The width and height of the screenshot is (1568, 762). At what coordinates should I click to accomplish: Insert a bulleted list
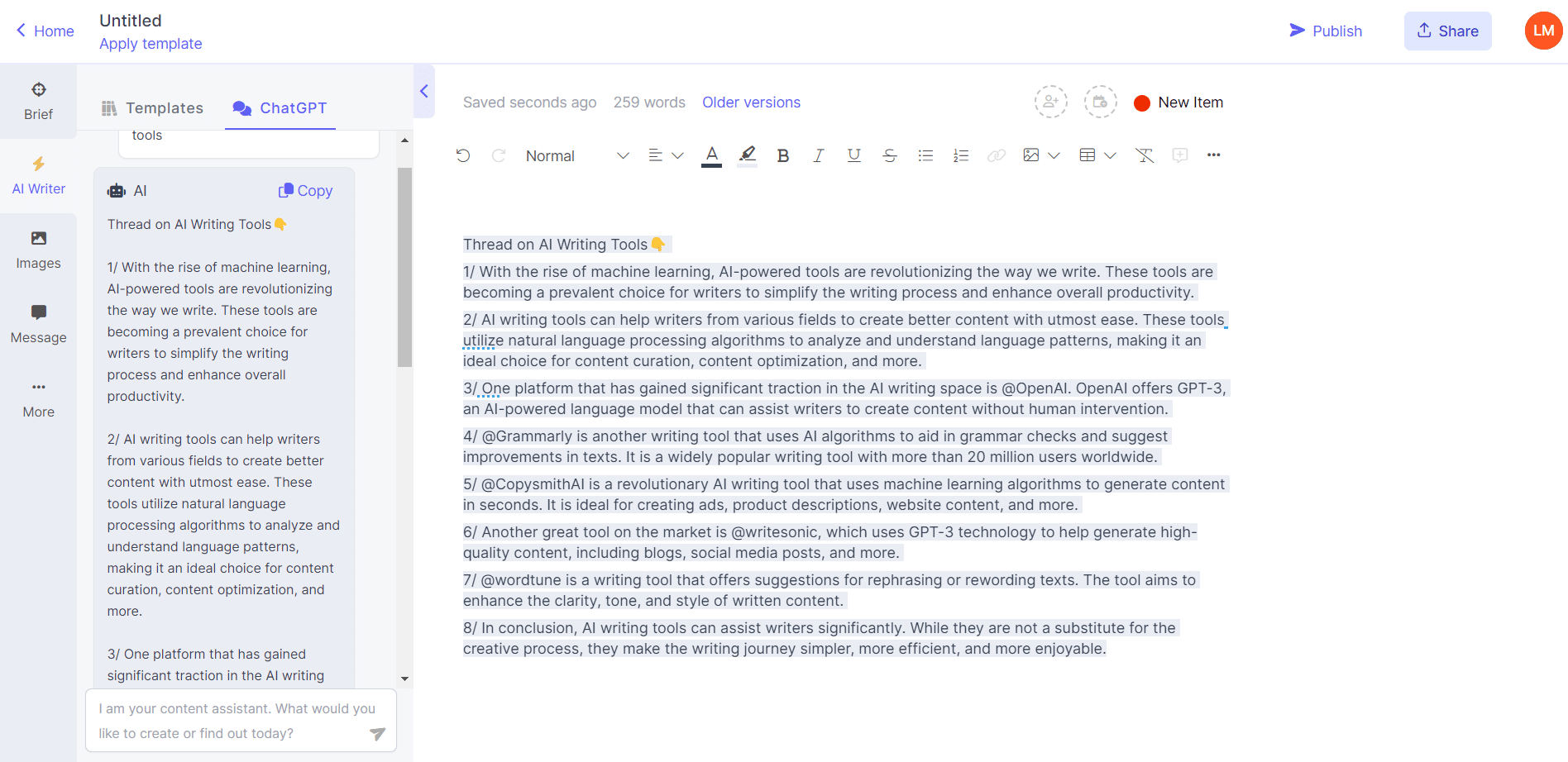[925, 155]
